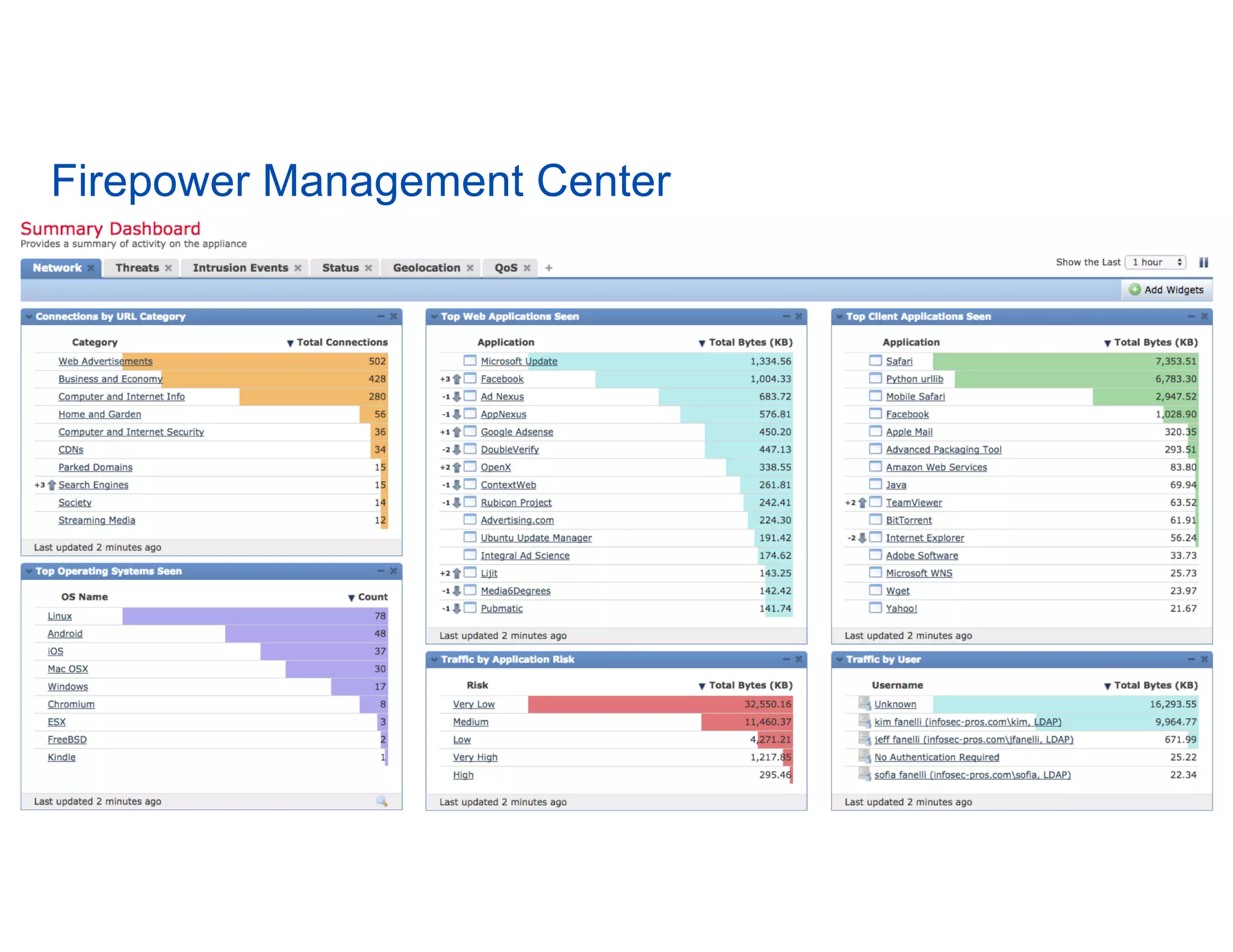
Task: Click the application icon beside Yahoo!
Action: coord(875,608)
